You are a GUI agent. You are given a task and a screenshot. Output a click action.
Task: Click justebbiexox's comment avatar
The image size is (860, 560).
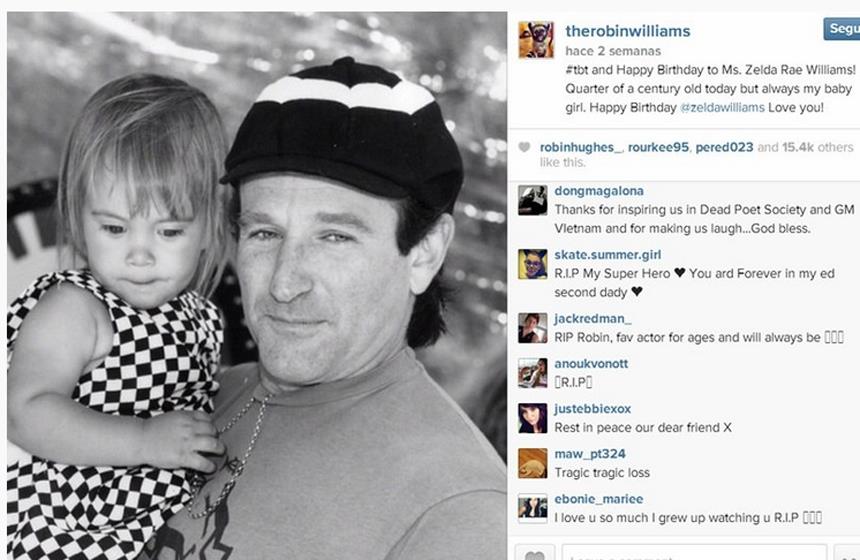[x=533, y=418]
